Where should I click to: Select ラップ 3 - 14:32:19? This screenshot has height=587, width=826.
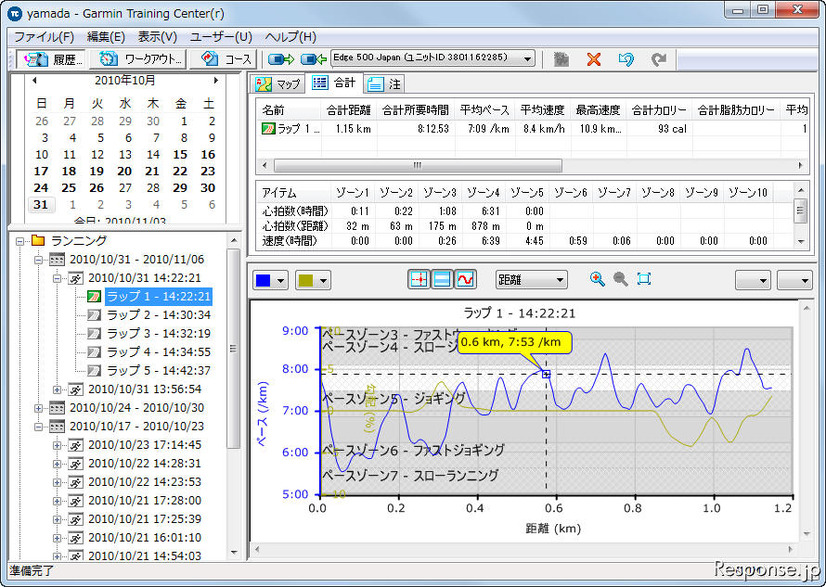click(x=159, y=334)
